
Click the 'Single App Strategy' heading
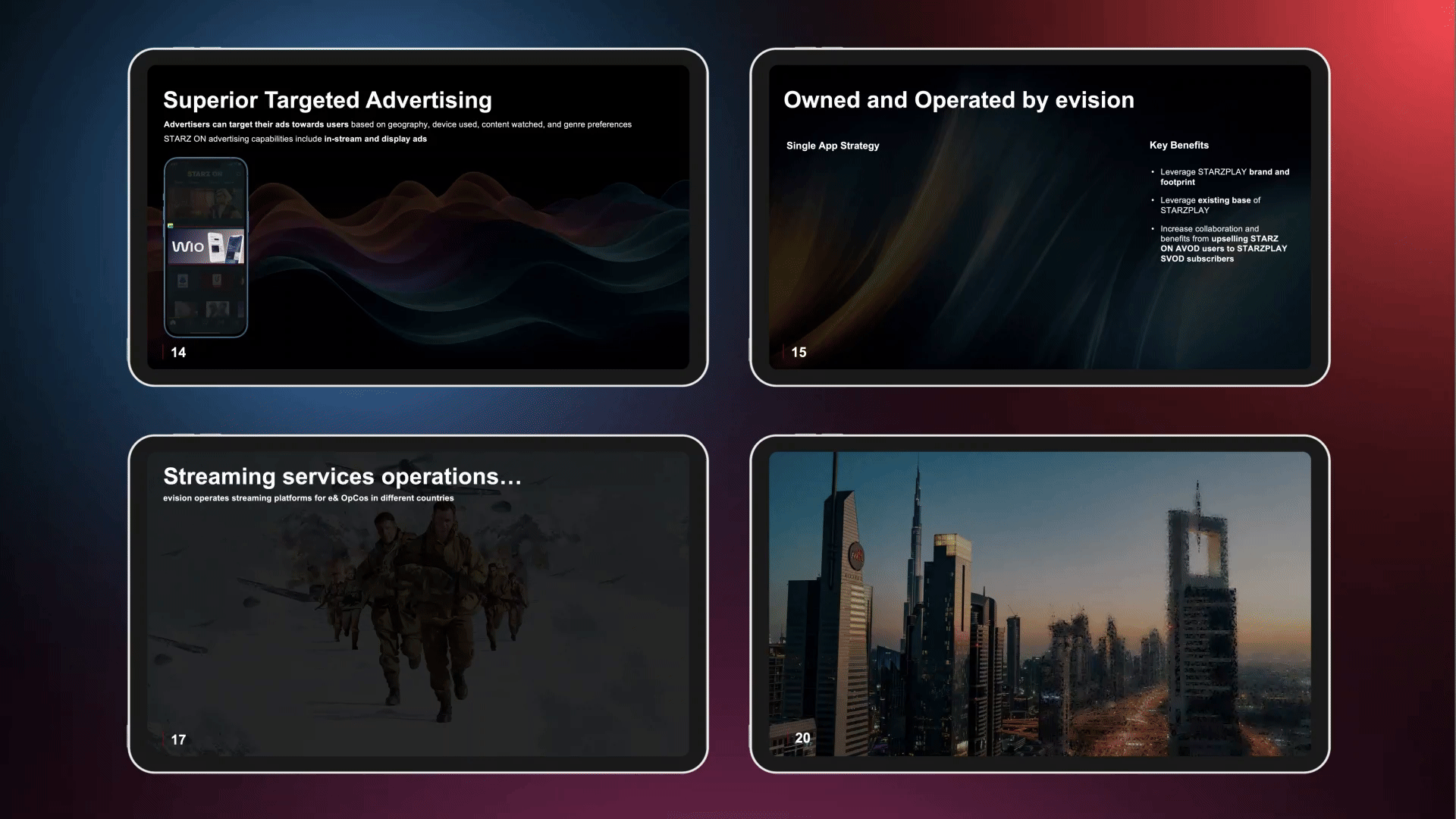(x=833, y=146)
